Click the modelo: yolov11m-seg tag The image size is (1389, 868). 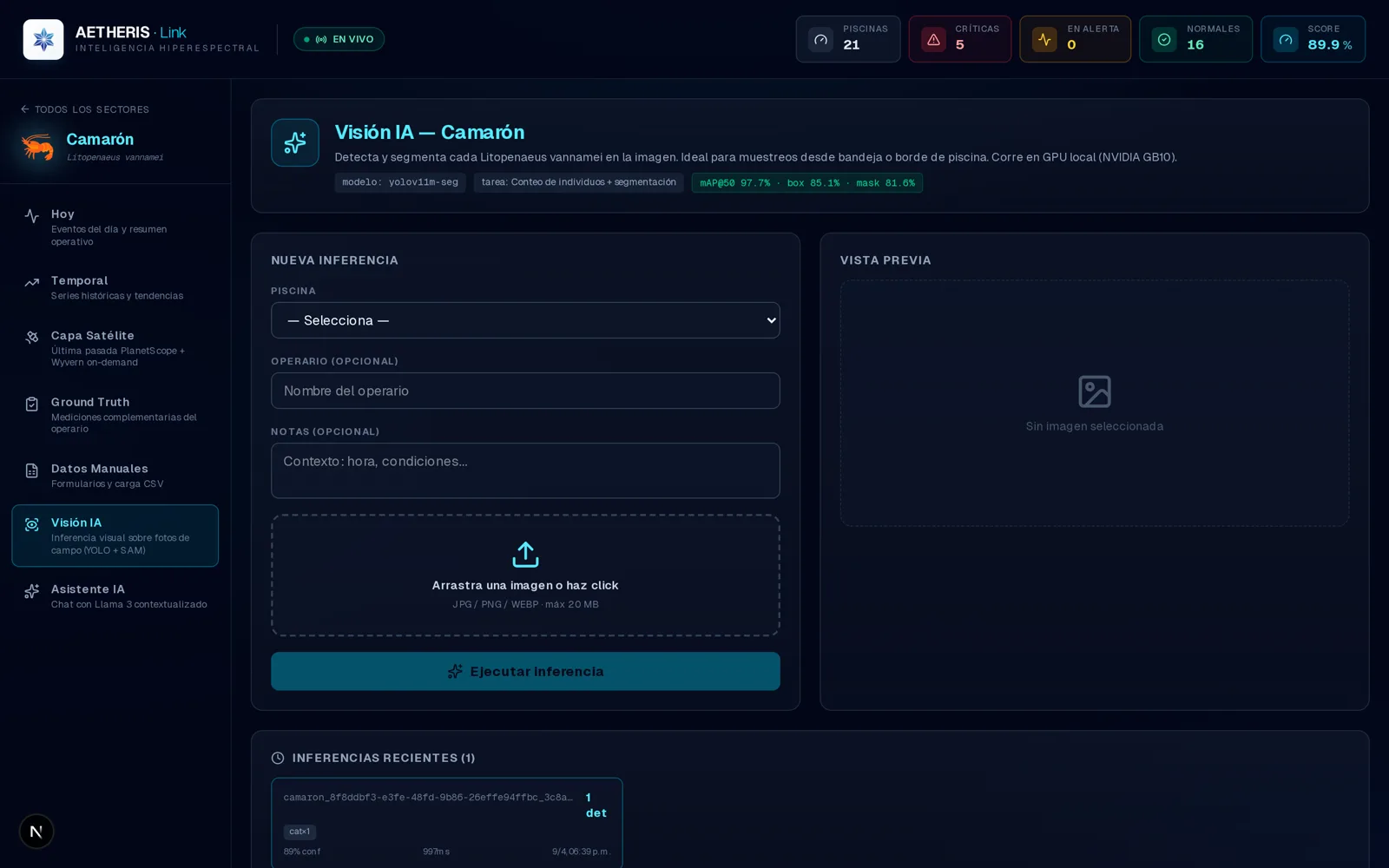[400, 182]
